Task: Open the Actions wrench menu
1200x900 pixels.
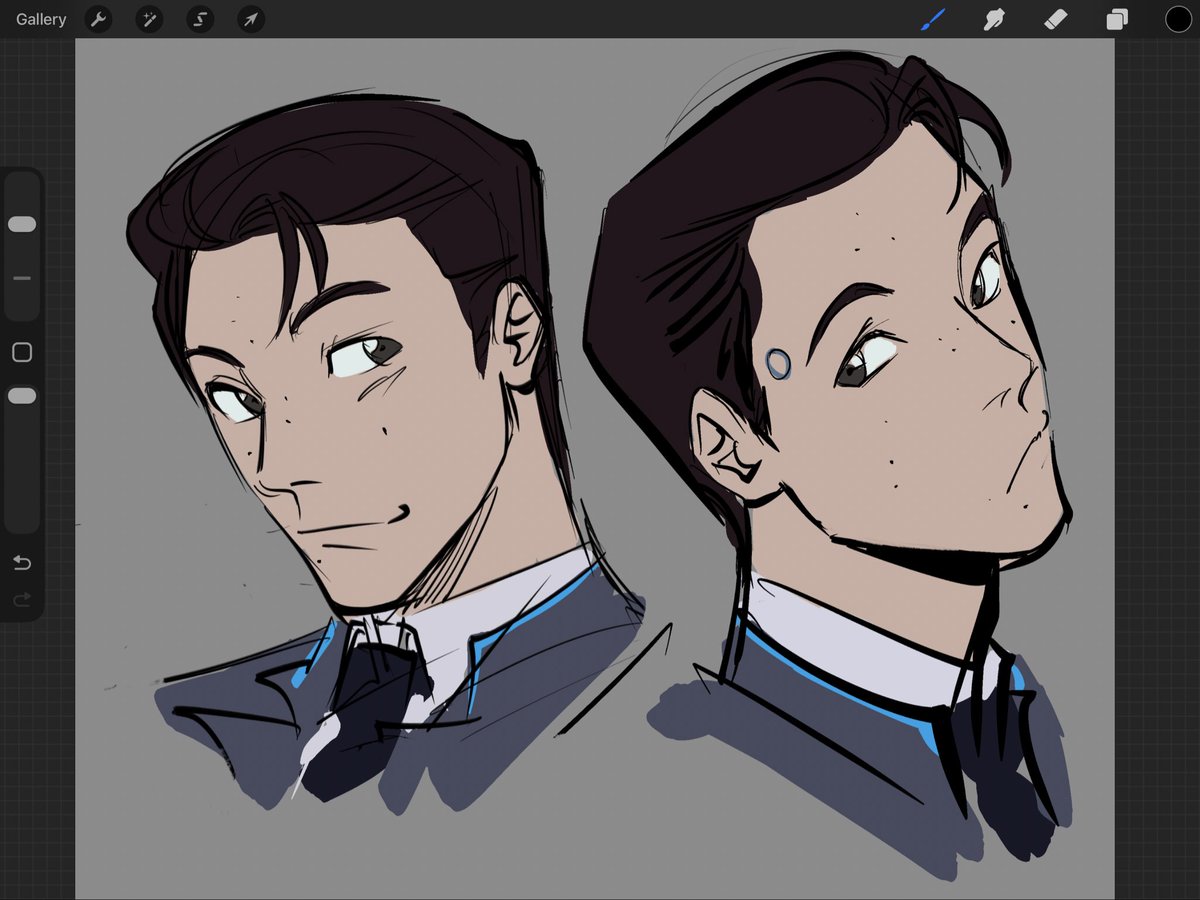Action: tap(98, 19)
